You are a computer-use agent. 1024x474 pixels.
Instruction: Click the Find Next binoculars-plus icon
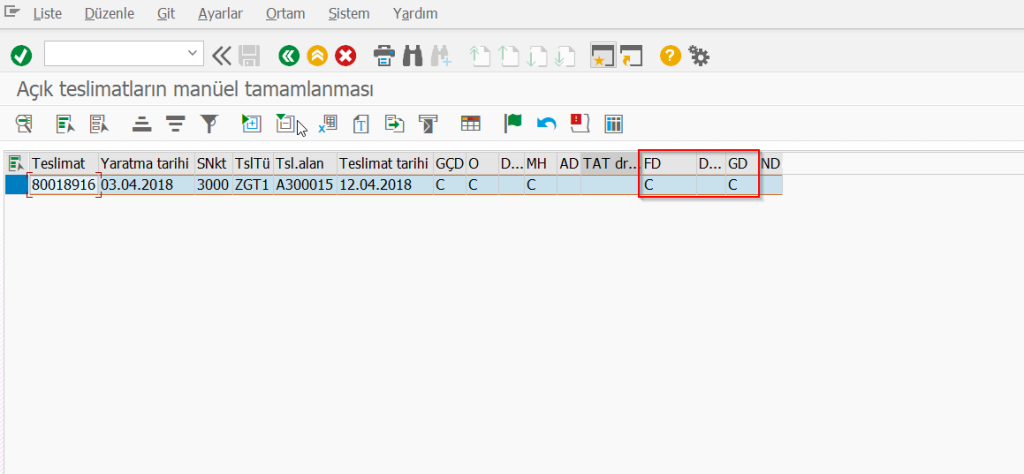(441, 56)
